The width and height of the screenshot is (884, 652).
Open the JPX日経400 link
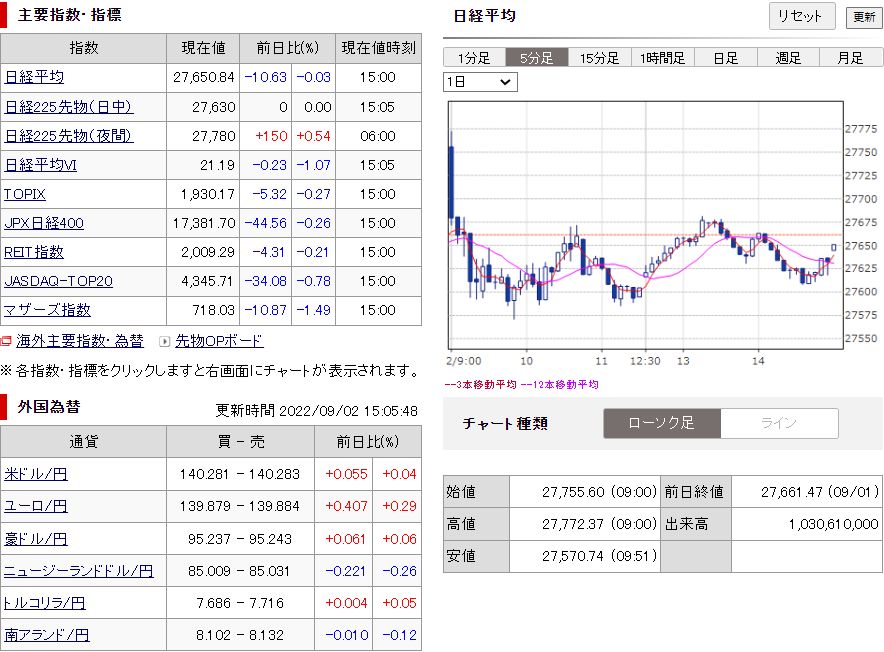coord(44,223)
